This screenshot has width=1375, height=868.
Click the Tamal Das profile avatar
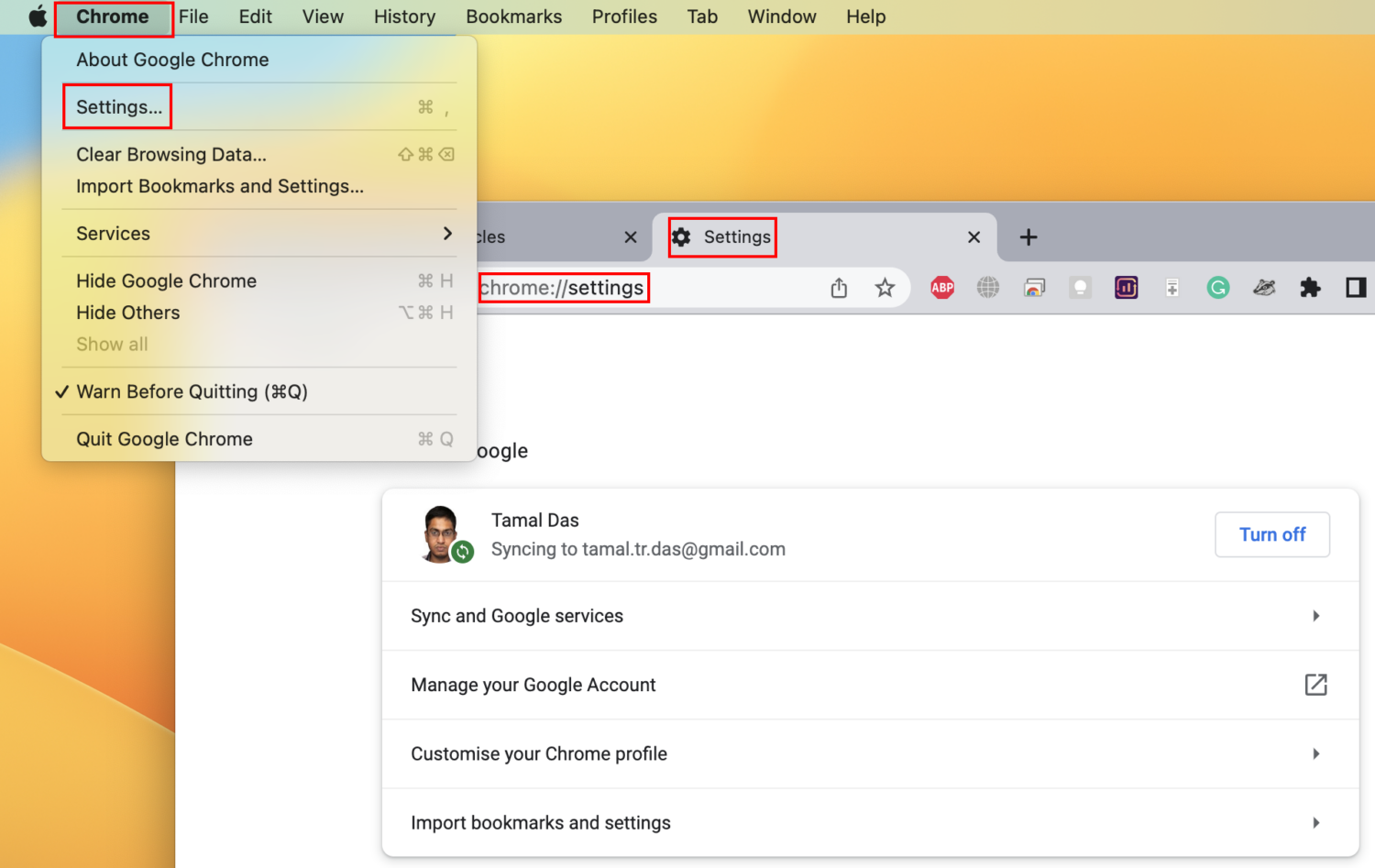(442, 533)
